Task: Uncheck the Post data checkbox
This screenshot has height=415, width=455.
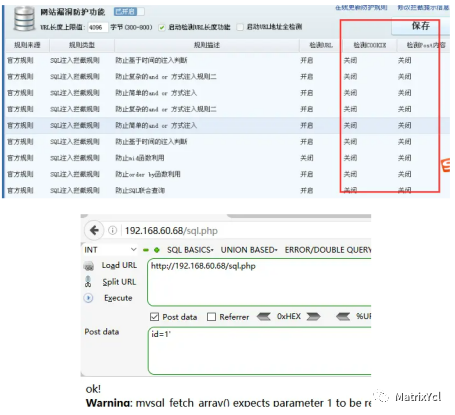Action: [x=154, y=317]
